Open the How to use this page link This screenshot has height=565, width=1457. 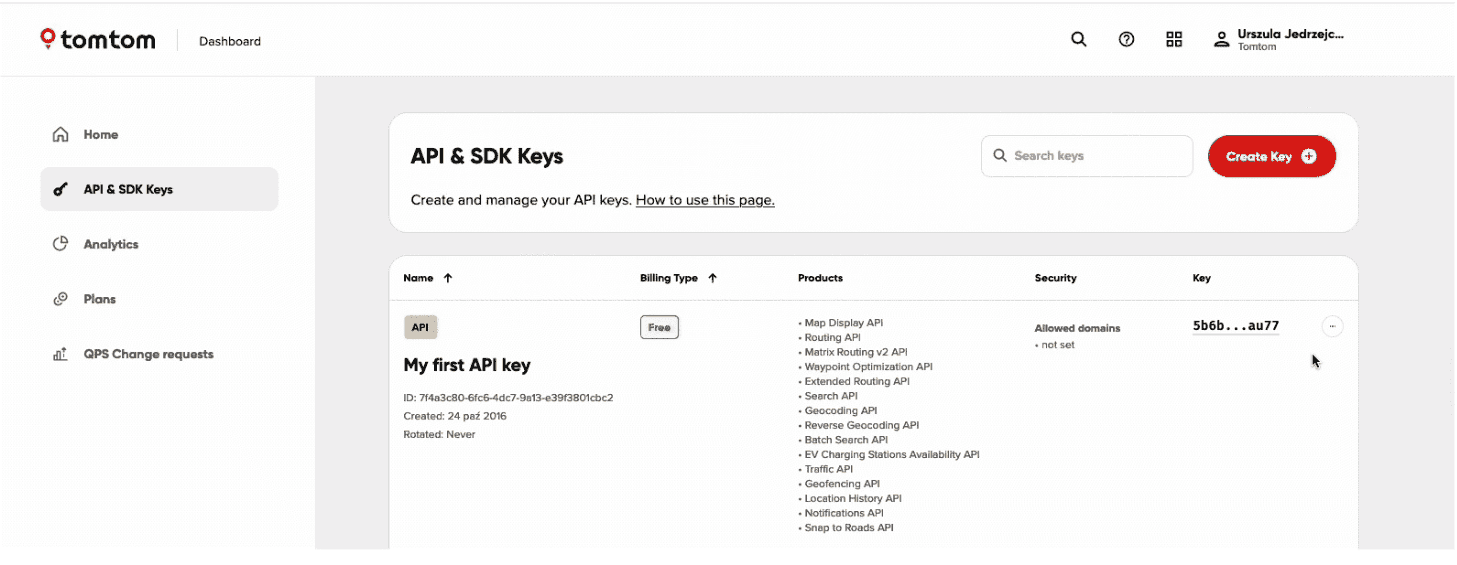point(705,200)
